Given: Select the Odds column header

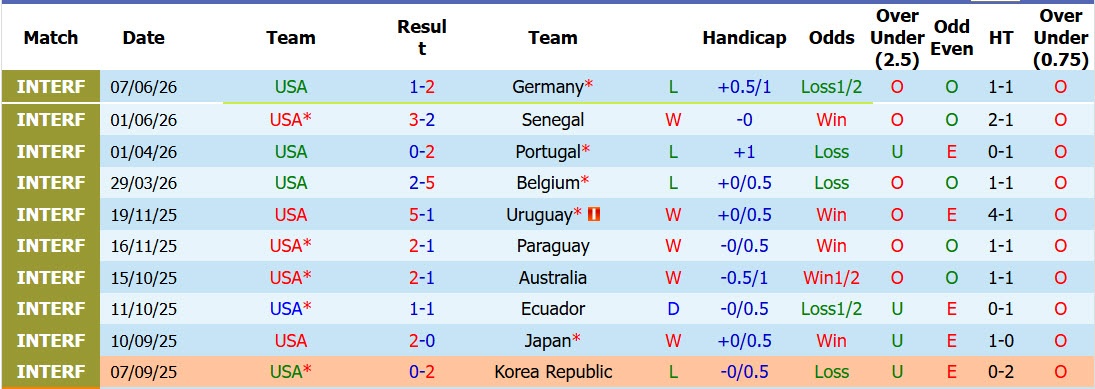Looking at the screenshot, I should tap(831, 38).
